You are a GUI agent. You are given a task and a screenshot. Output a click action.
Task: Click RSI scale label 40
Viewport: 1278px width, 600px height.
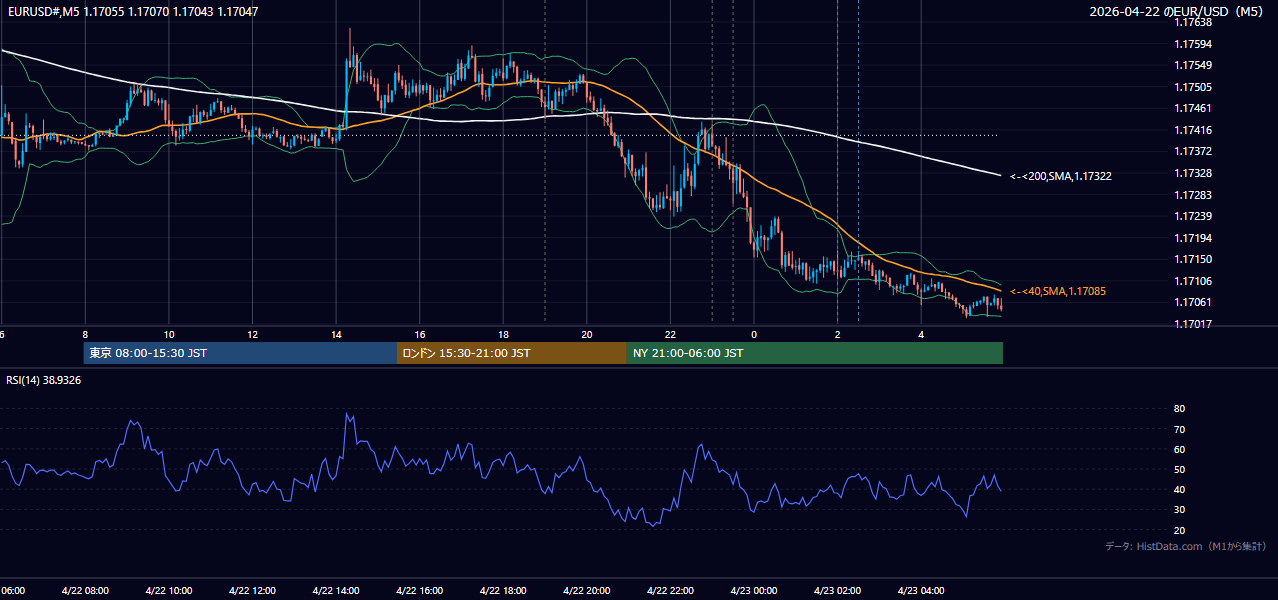tap(1180, 489)
